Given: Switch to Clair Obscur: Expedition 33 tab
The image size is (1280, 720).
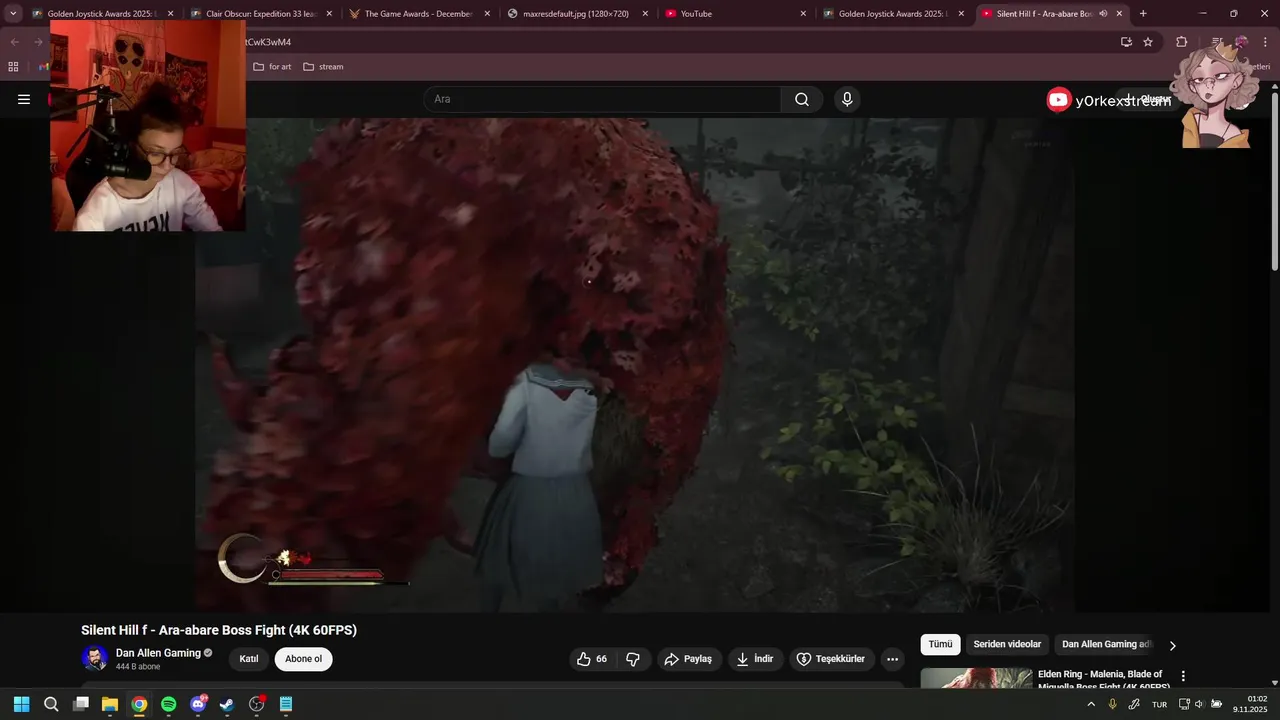Looking at the screenshot, I should (260, 14).
